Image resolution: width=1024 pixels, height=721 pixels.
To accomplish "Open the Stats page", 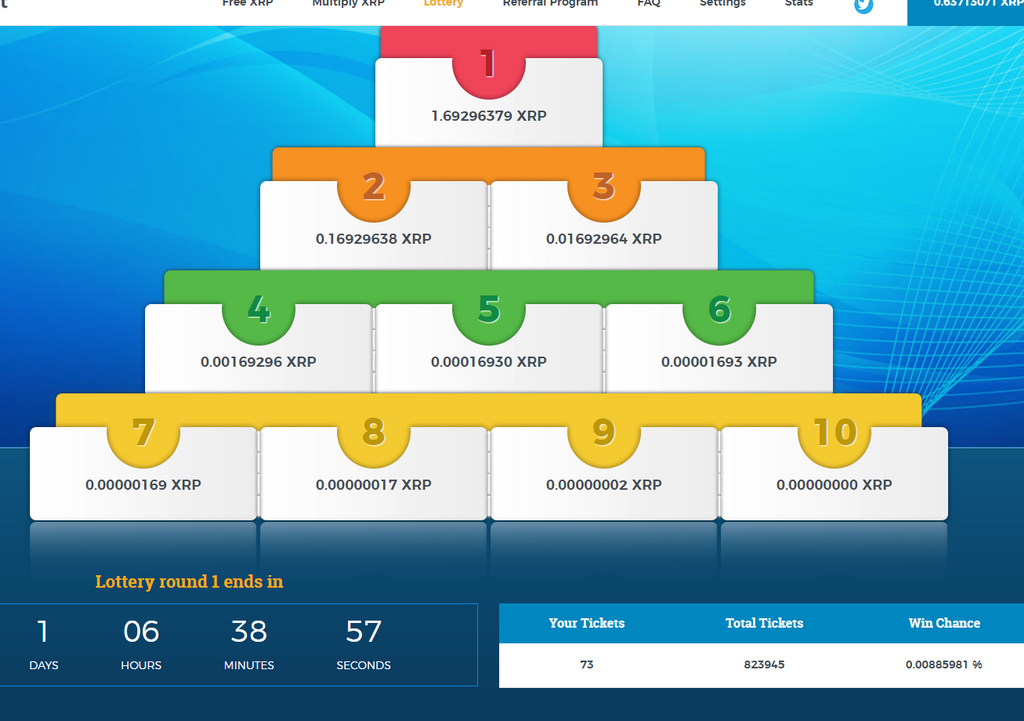I will 799,3.
